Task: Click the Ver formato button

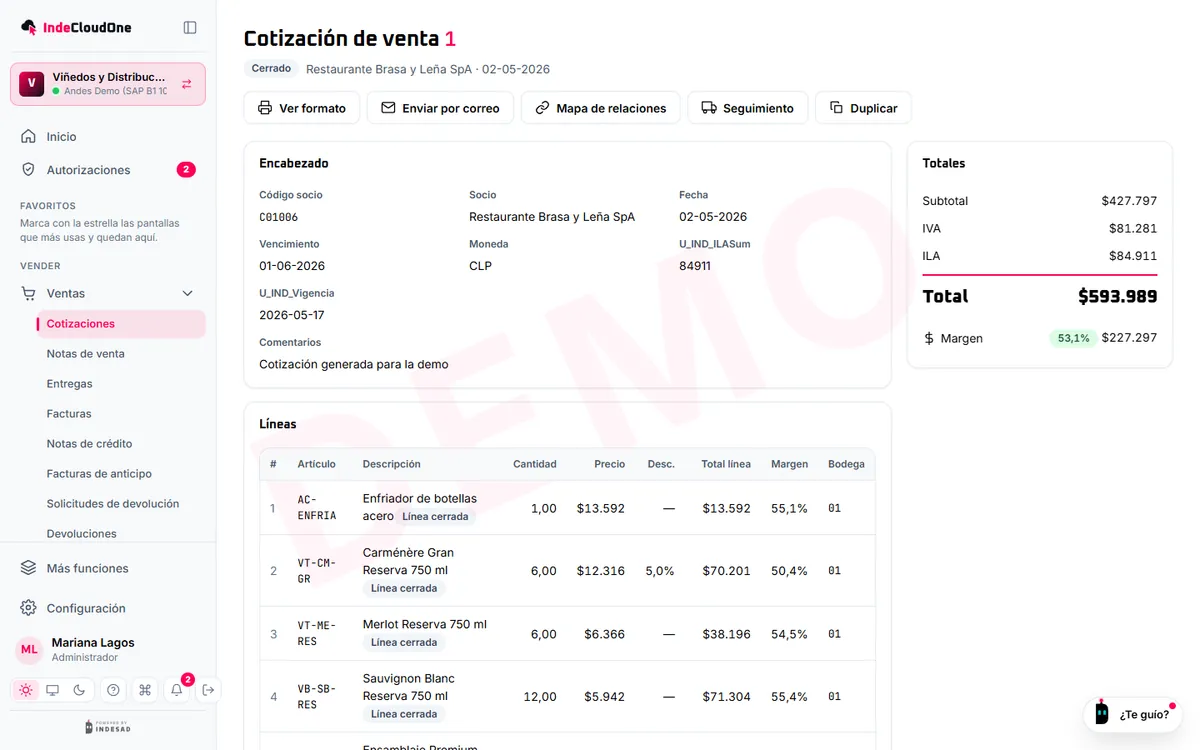Action: tap(302, 108)
